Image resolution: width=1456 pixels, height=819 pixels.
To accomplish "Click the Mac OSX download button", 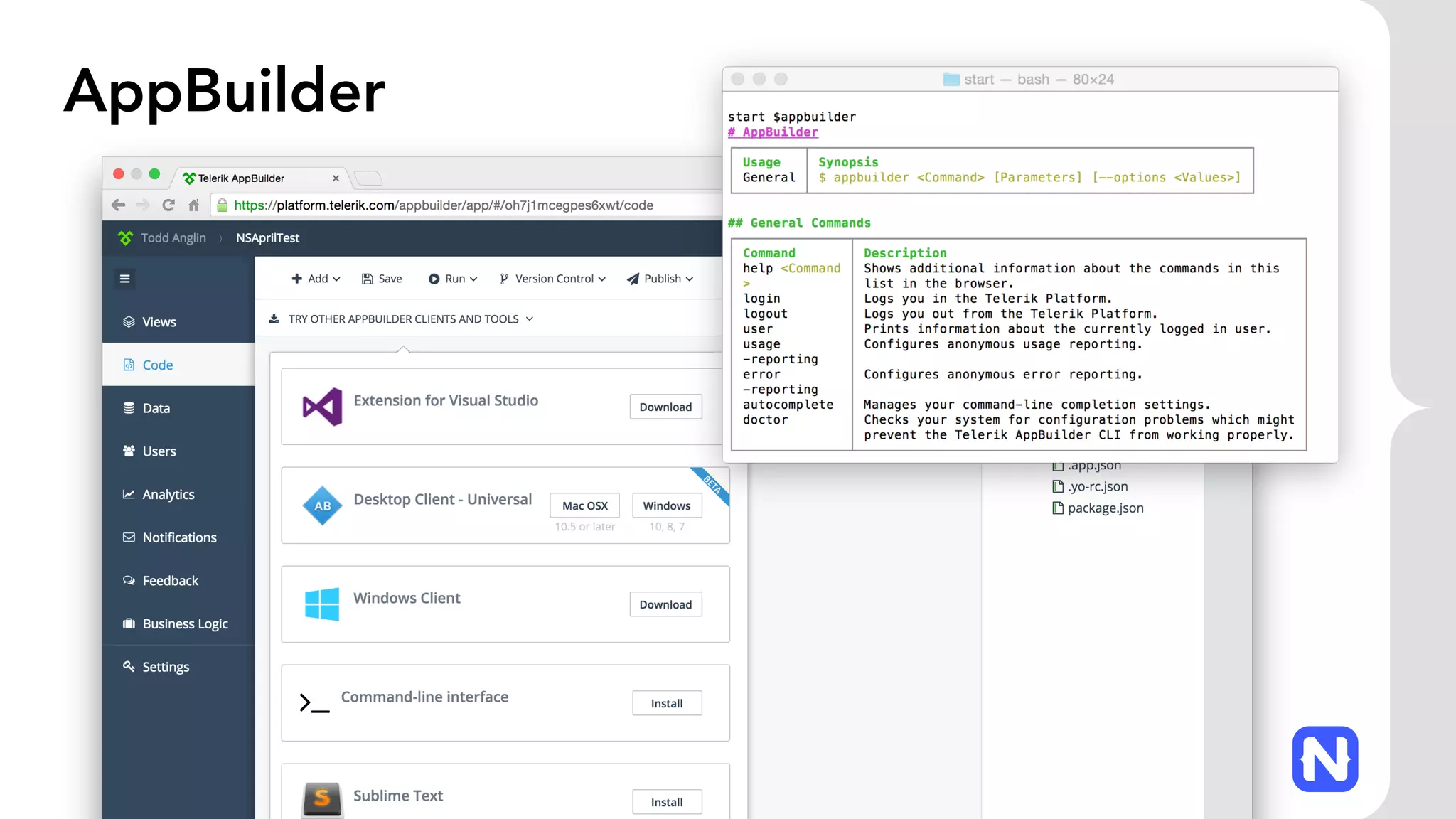I will (584, 505).
